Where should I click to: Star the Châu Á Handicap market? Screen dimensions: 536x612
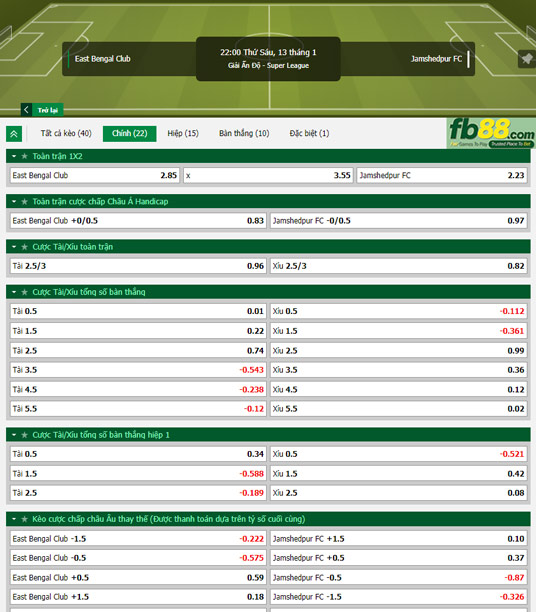click(25, 201)
